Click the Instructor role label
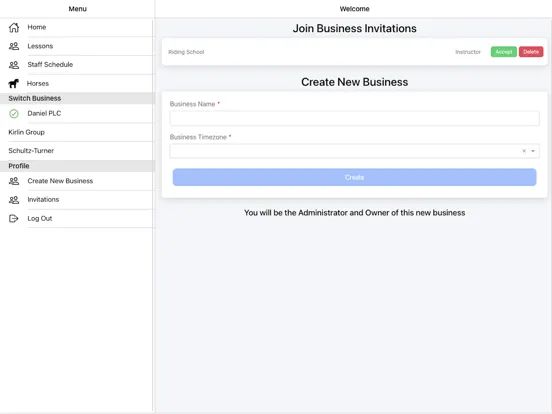Viewport: 552px width, 414px height. point(468,52)
